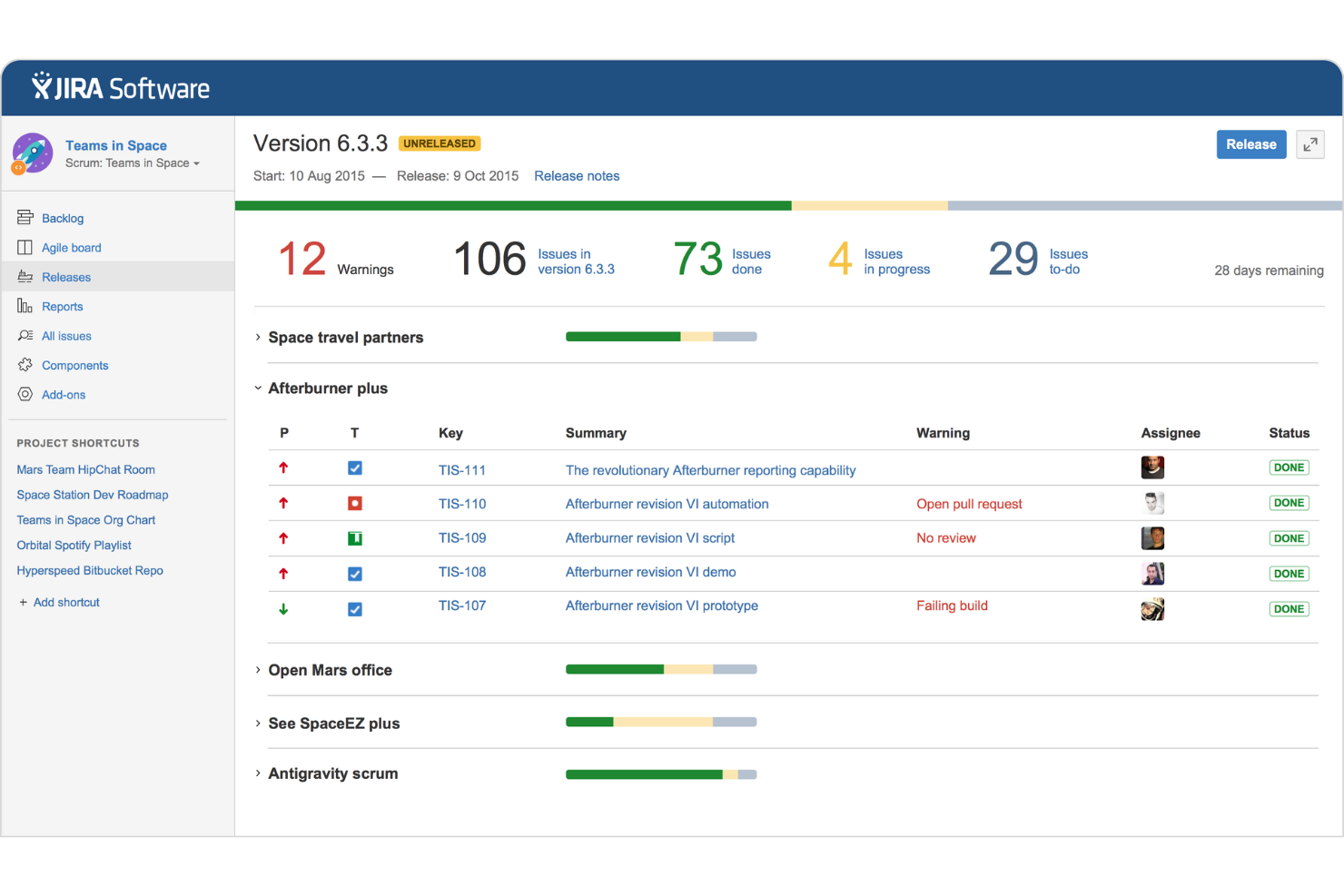Click the blue Release button
The width and height of the screenshot is (1344, 896).
click(1251, 144)
